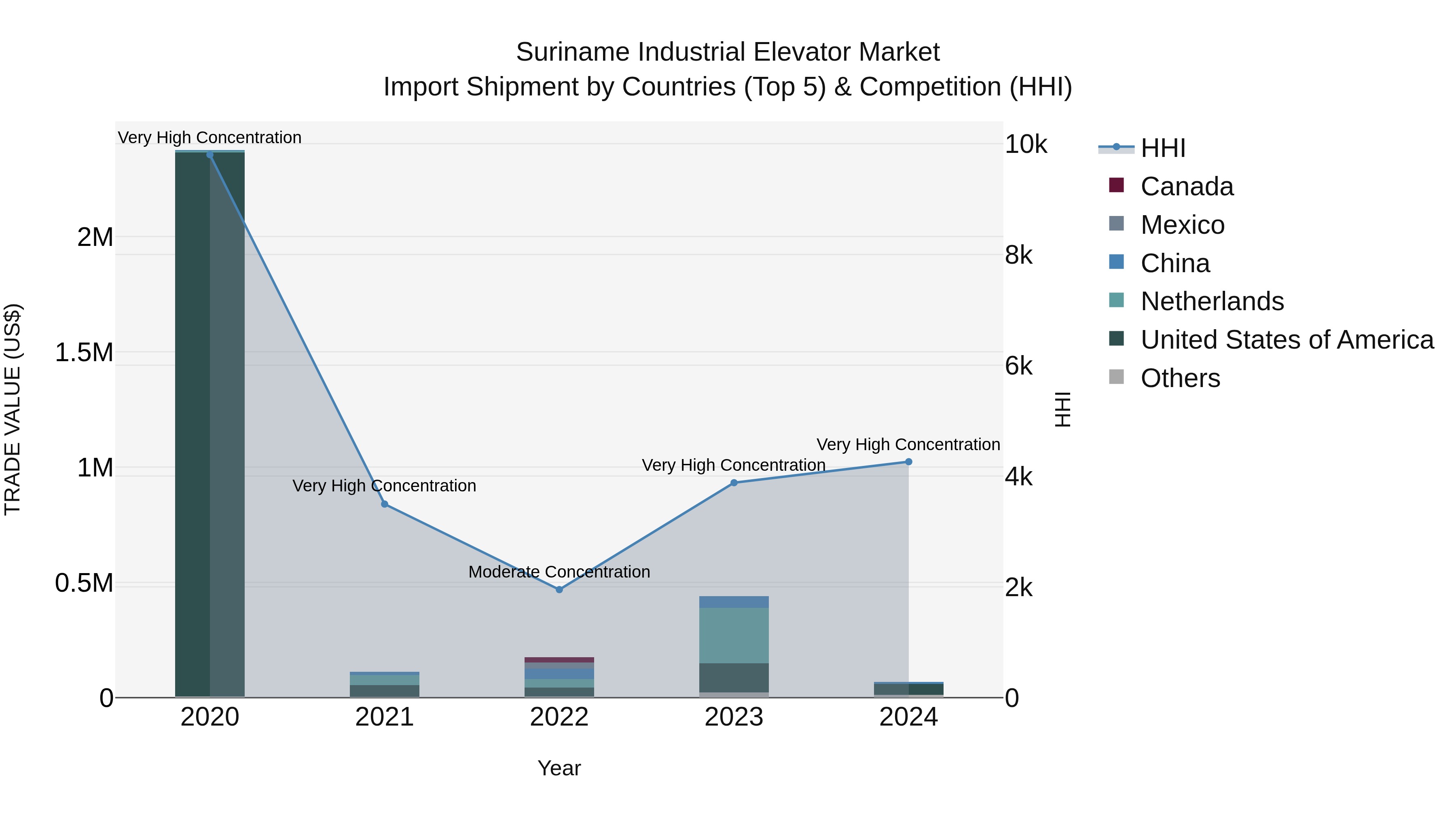
Task: Click the Moderate Concentration annotation
Action: click(559, 572)
